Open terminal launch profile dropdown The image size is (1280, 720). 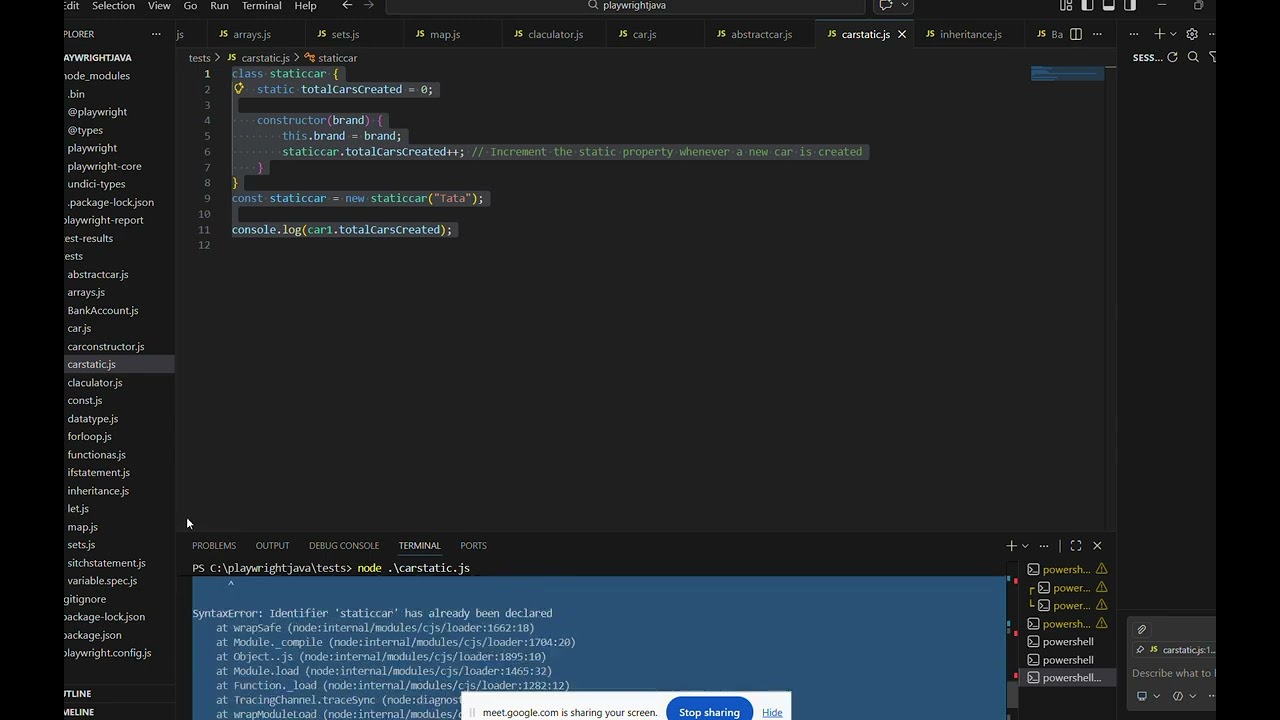tap(1025, 546)
